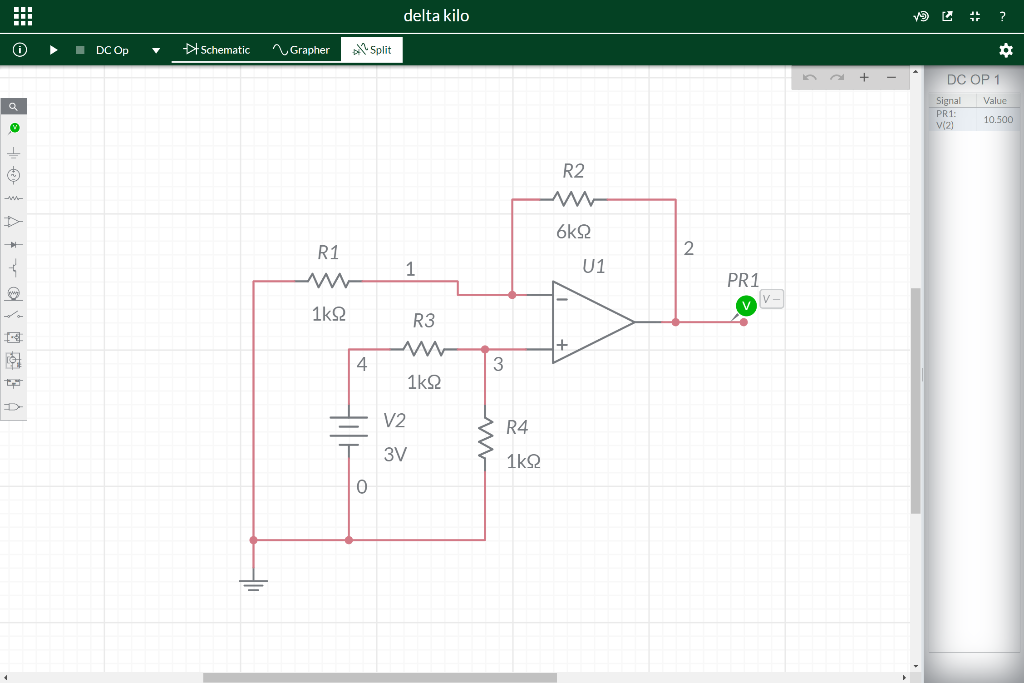
Task: Toggle the PR1 probe unit selector
Action: tap(770, 298)
